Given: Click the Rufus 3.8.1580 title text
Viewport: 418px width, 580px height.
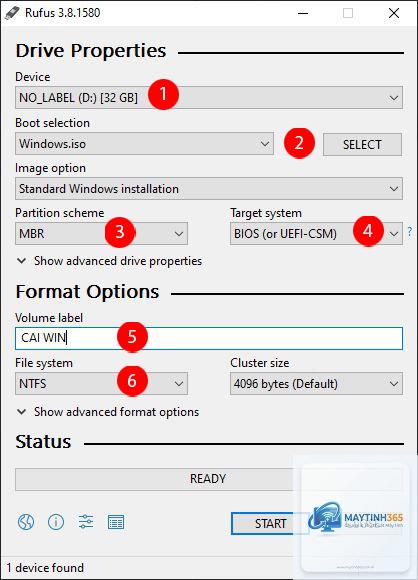Looking at the screenshot, I should coord(63,13).
